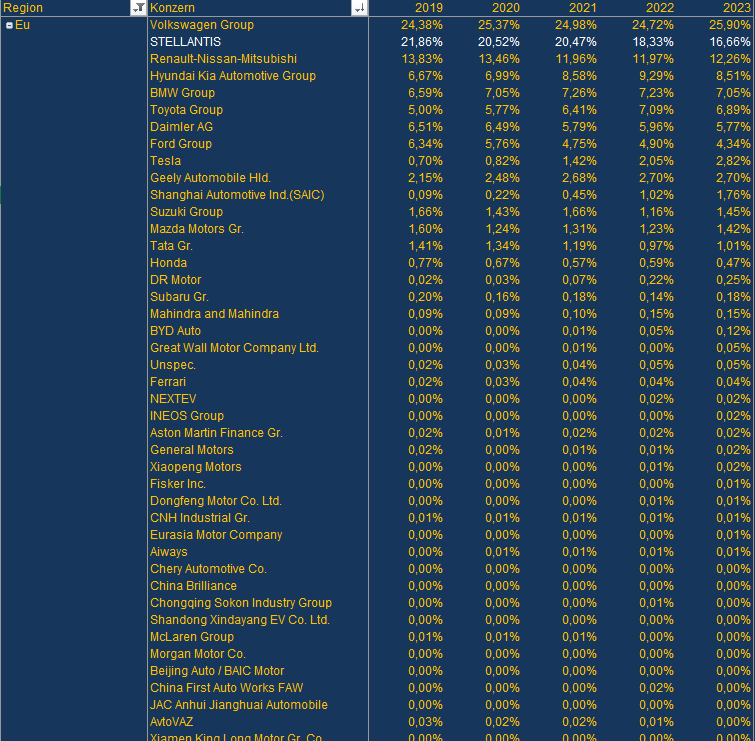755x741 pixels.
Task: Select Great Wall Motor Company Ltd. cell
Action: (x=234, y=348)
